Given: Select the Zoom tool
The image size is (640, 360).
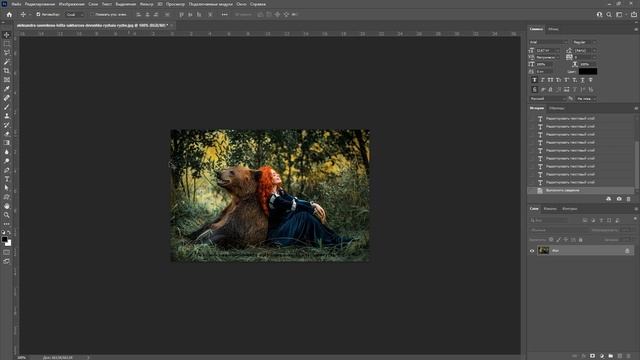Looking at the screenshot, I should tap(7, 215).
